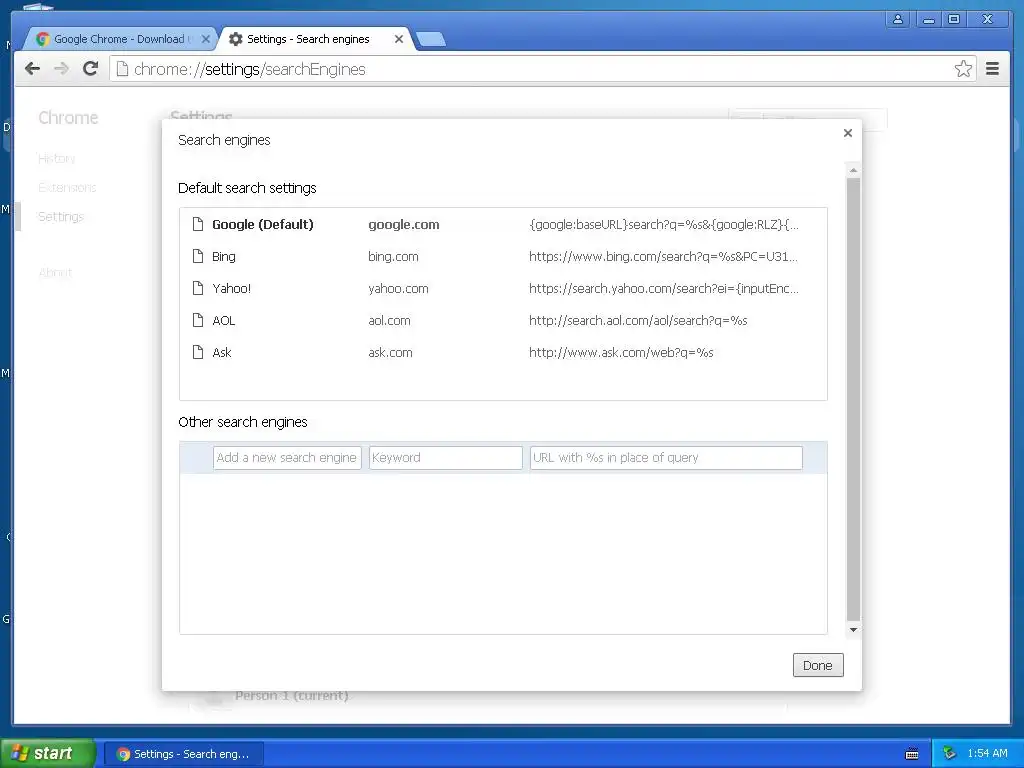Click the system tray clock

tap(987, 754)
